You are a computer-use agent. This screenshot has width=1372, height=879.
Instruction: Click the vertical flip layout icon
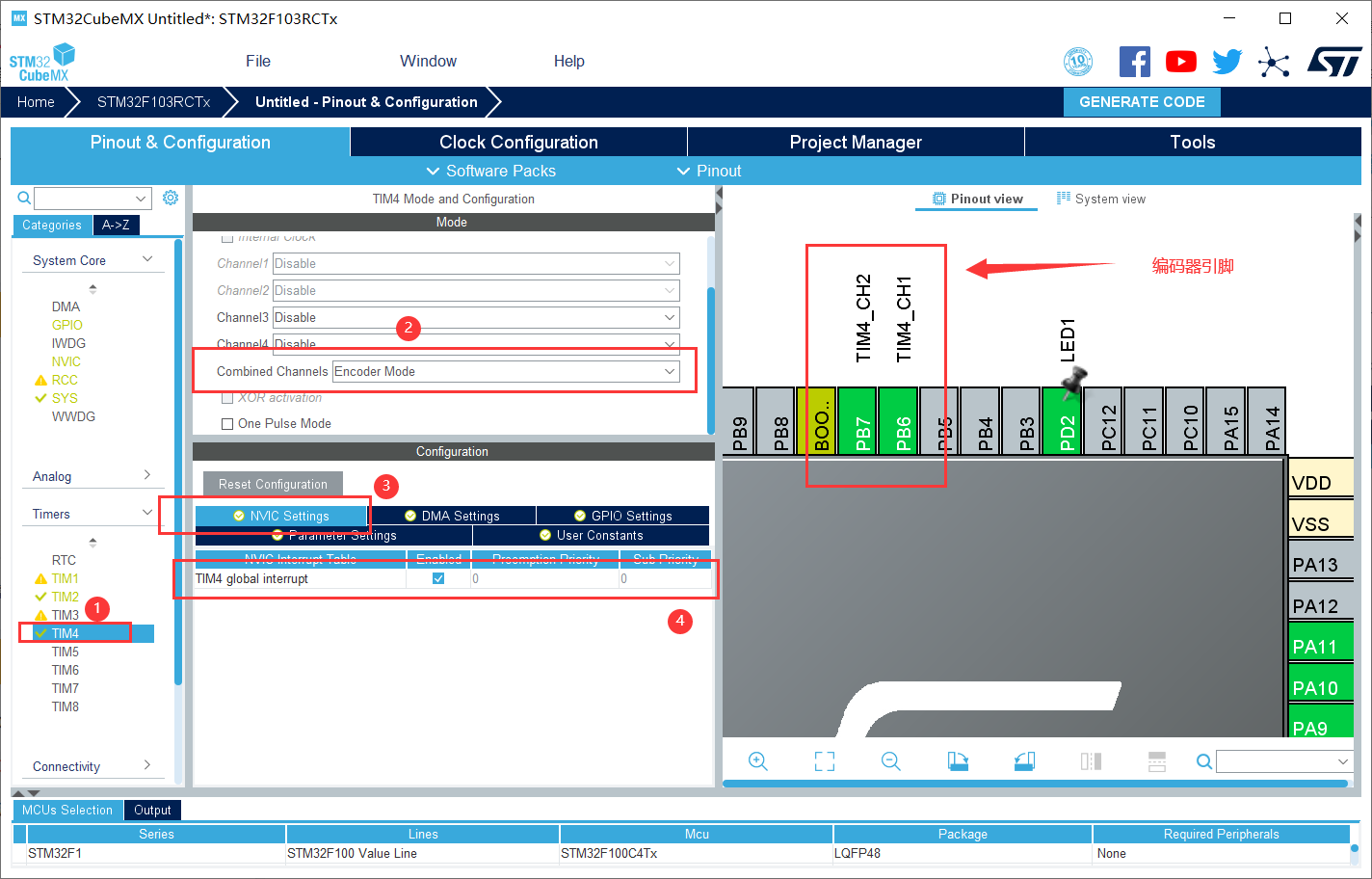pos(1091,761)
